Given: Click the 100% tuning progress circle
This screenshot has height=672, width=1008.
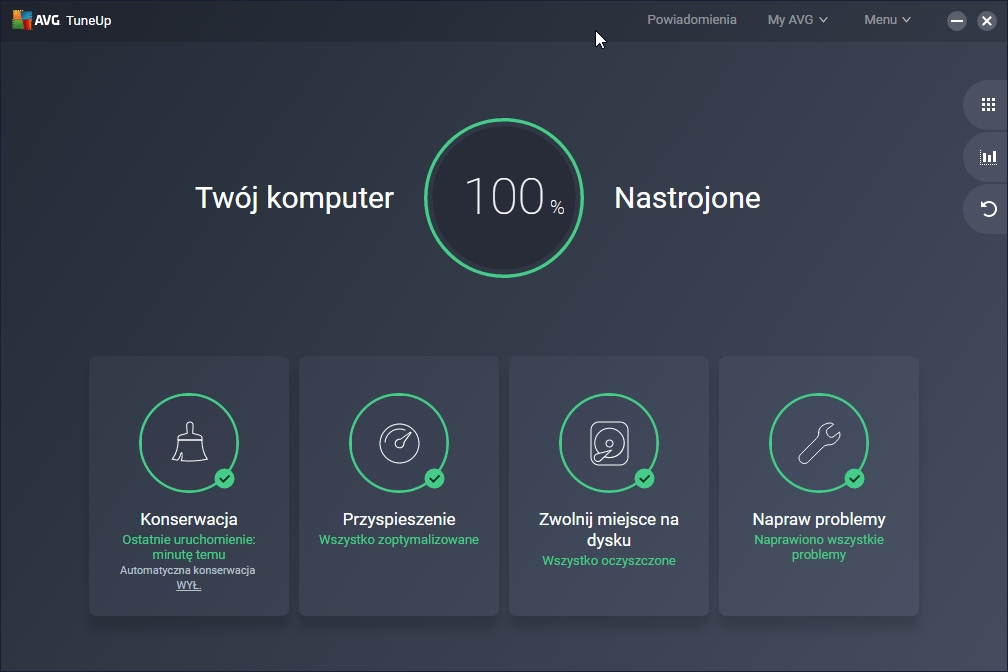Looking at the screenshot, I should (x=504, y=198).
